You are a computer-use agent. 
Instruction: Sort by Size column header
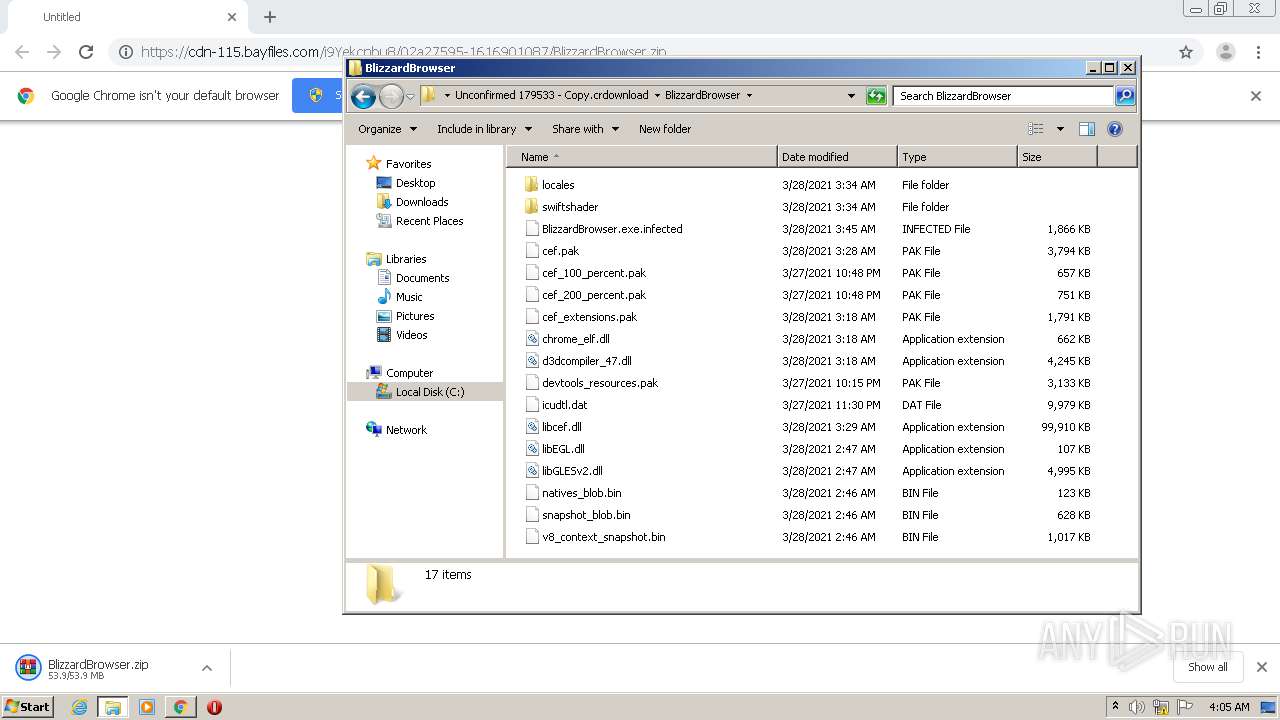coord(1057,157)
